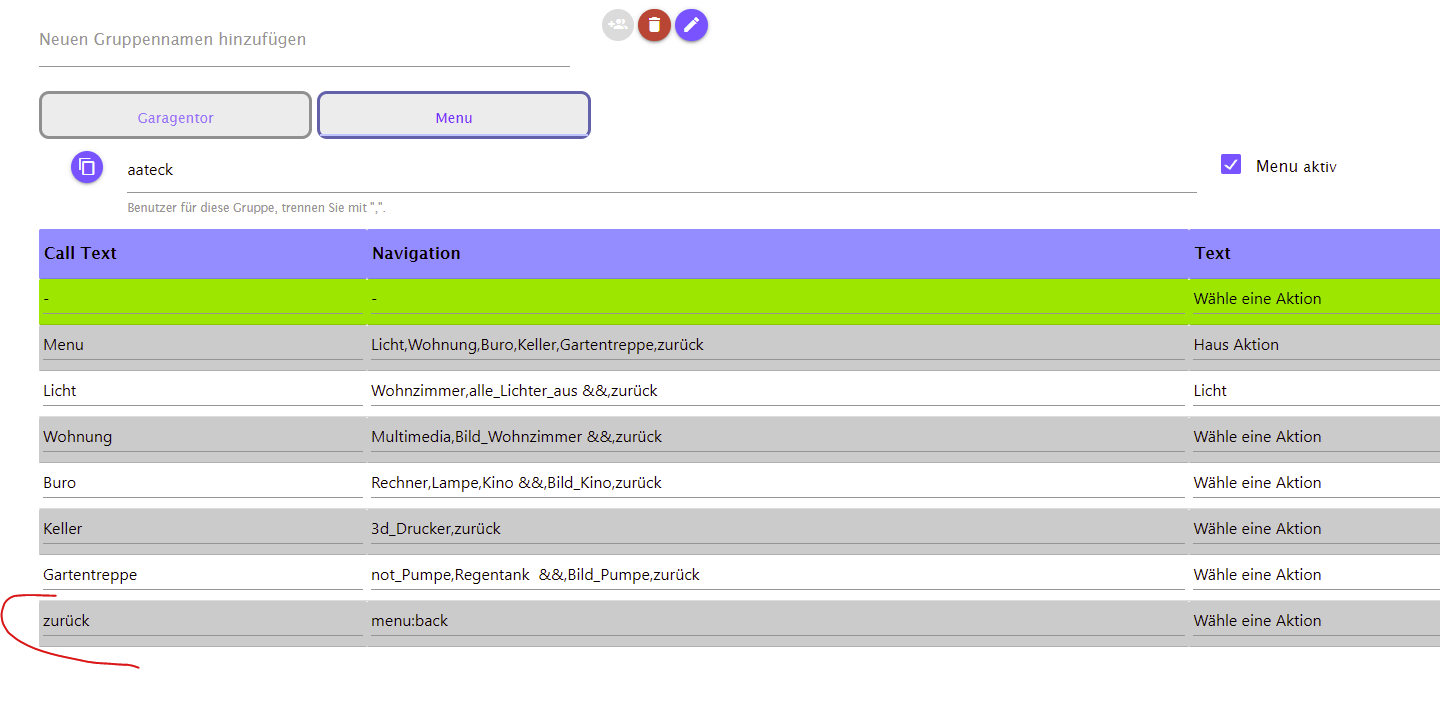Select the Keller call text cell

pyautogui.click(x=203, y=530)
